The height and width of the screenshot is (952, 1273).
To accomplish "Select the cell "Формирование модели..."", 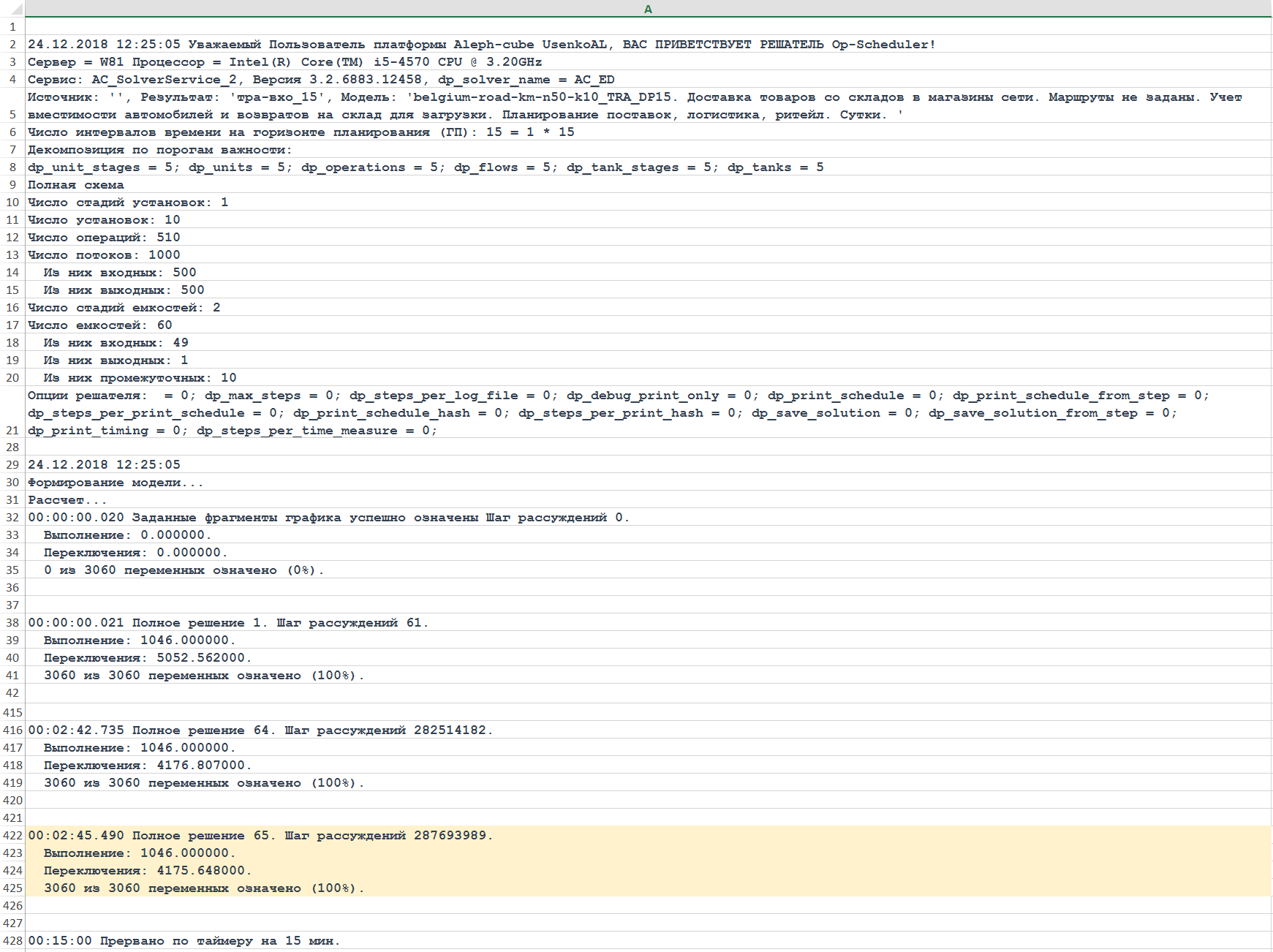I will click(116, 483).
